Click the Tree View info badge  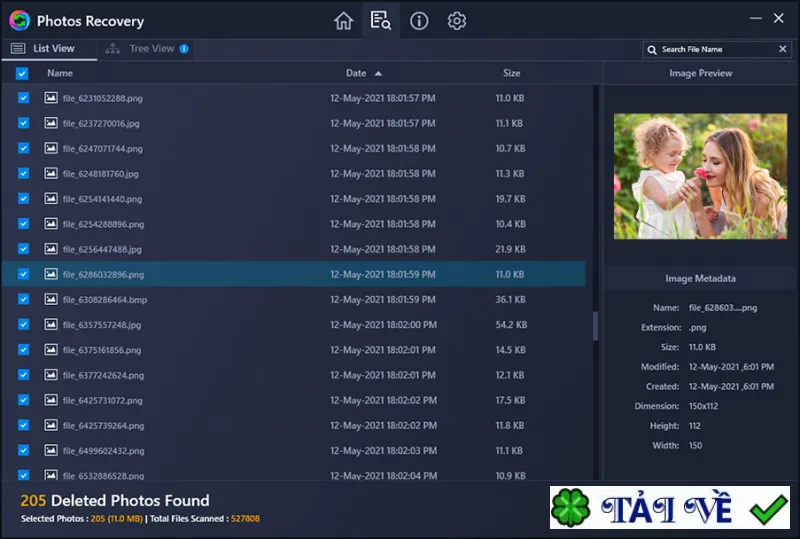[x=184, y=48]
